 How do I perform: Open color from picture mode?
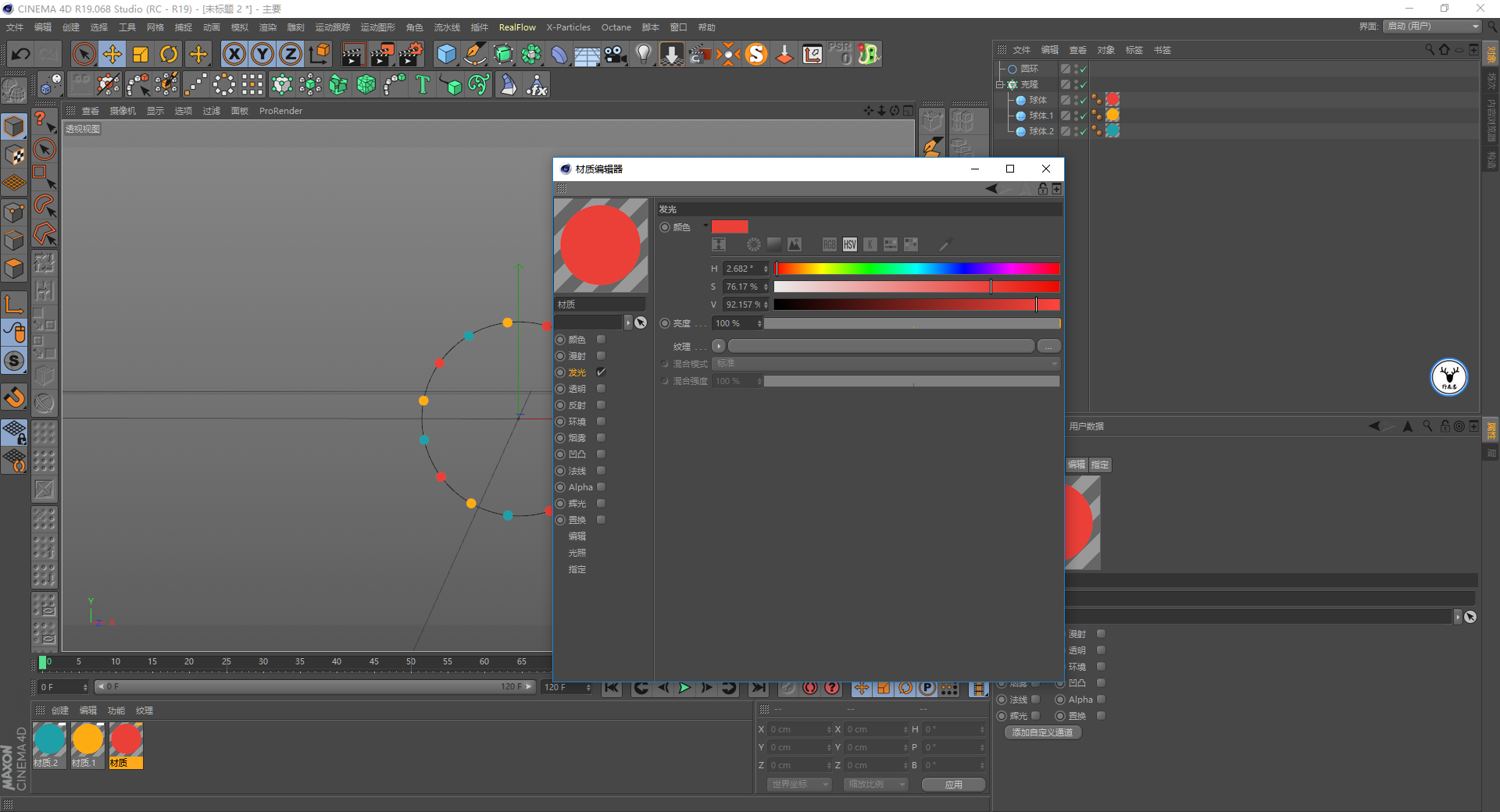tap(795, 244)
